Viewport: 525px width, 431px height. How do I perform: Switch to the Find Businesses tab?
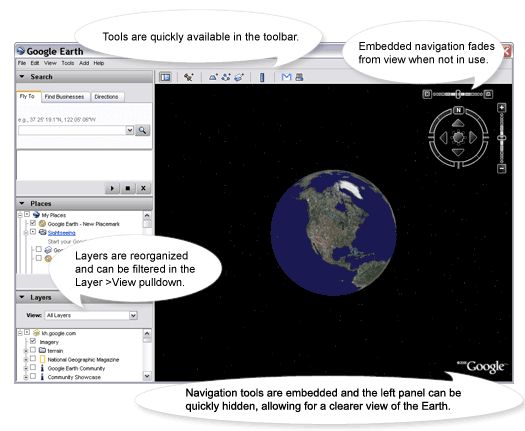click(64, 97)
